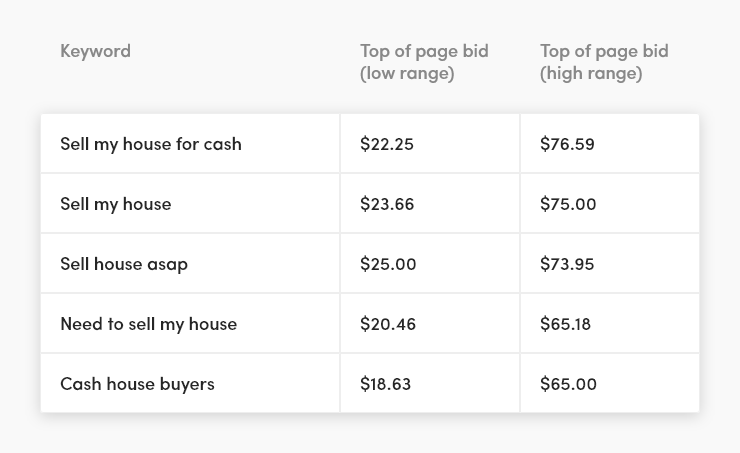Select the 'Cash house buyers' keyword
The width and height of the screenshot is (740, 453).
pyautogui.click(x=137, y=384)
